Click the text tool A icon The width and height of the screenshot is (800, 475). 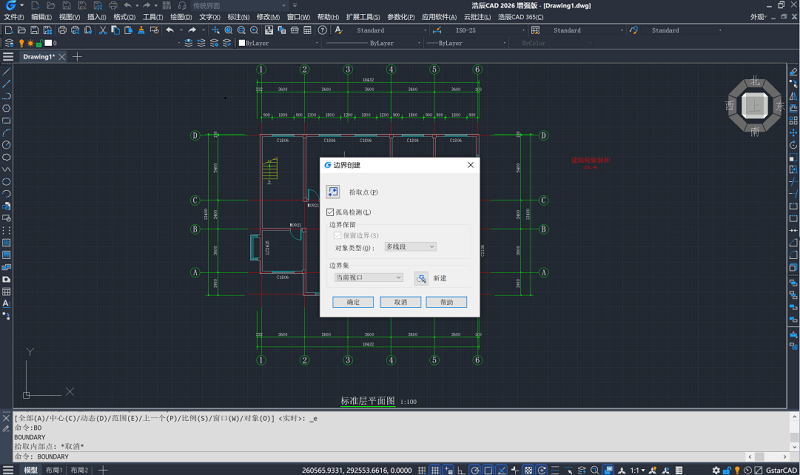[7, 303]
